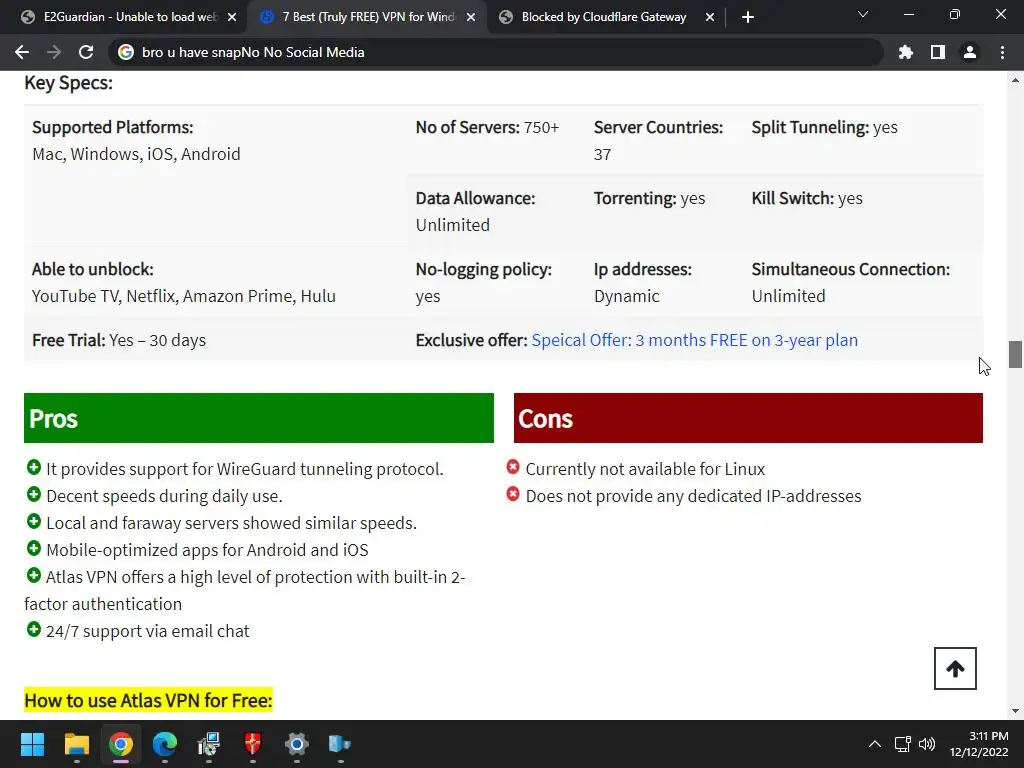The image size is (1024, 768).
Task: Open File Explorer from the taskbar
Action: [76, 744]
